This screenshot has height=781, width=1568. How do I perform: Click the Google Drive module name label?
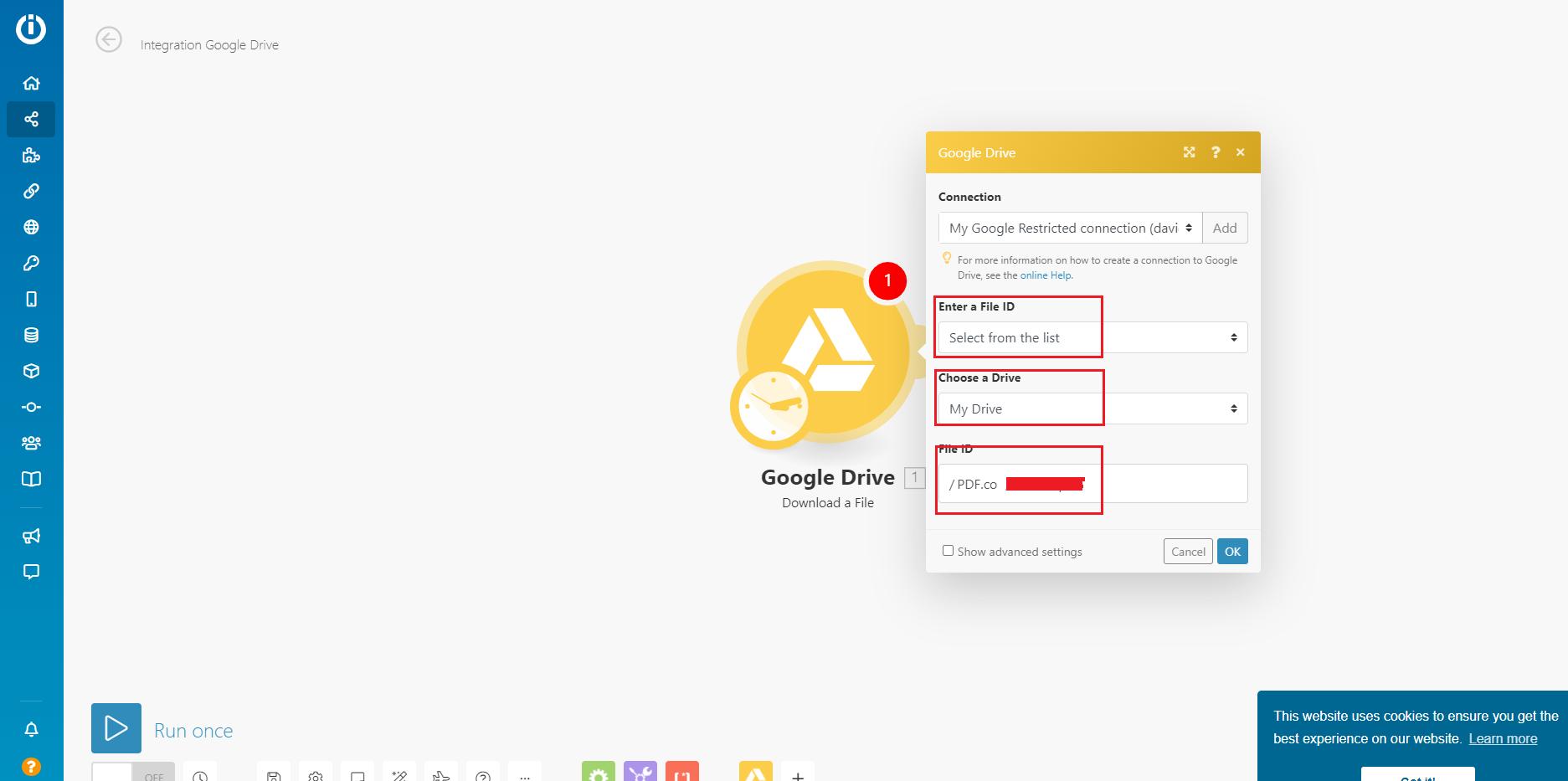[x=828, y=477]
